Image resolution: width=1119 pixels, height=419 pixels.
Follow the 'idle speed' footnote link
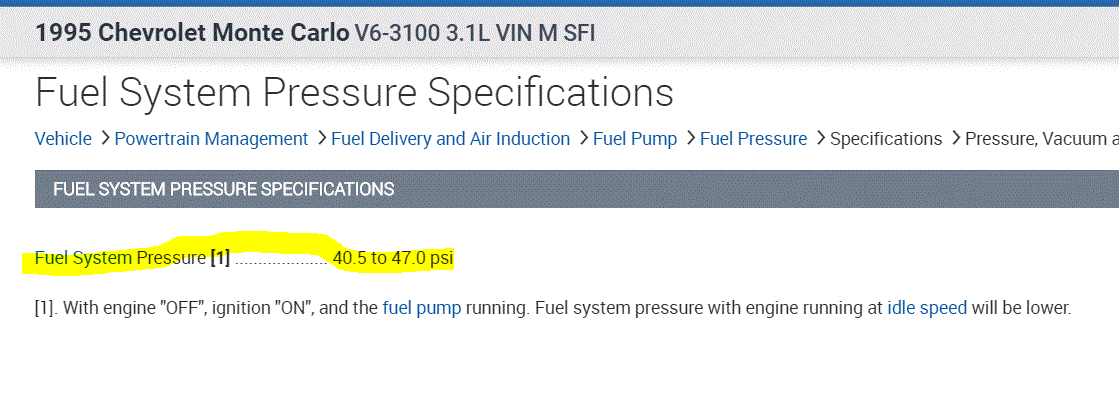[927, 308]
